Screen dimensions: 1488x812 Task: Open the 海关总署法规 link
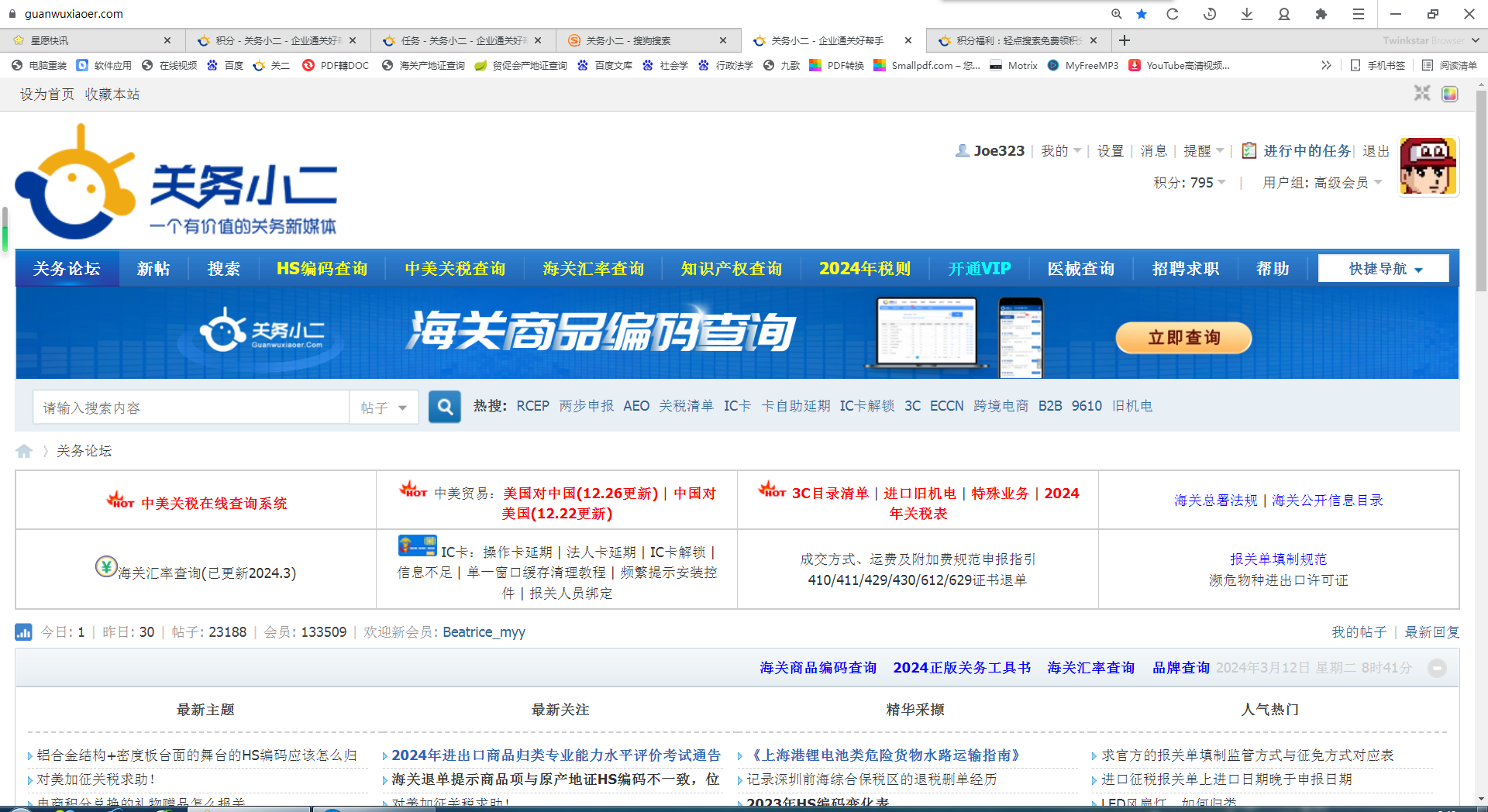(1215, 501)
